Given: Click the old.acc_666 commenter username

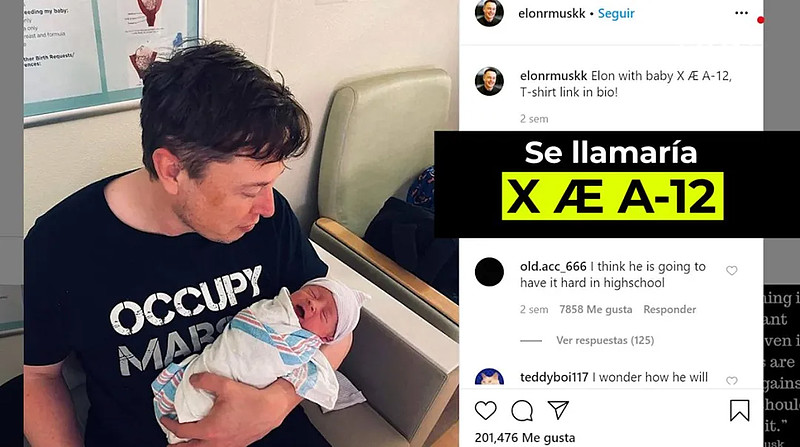Looking at the screenshot, I should [x=553, y=266].
